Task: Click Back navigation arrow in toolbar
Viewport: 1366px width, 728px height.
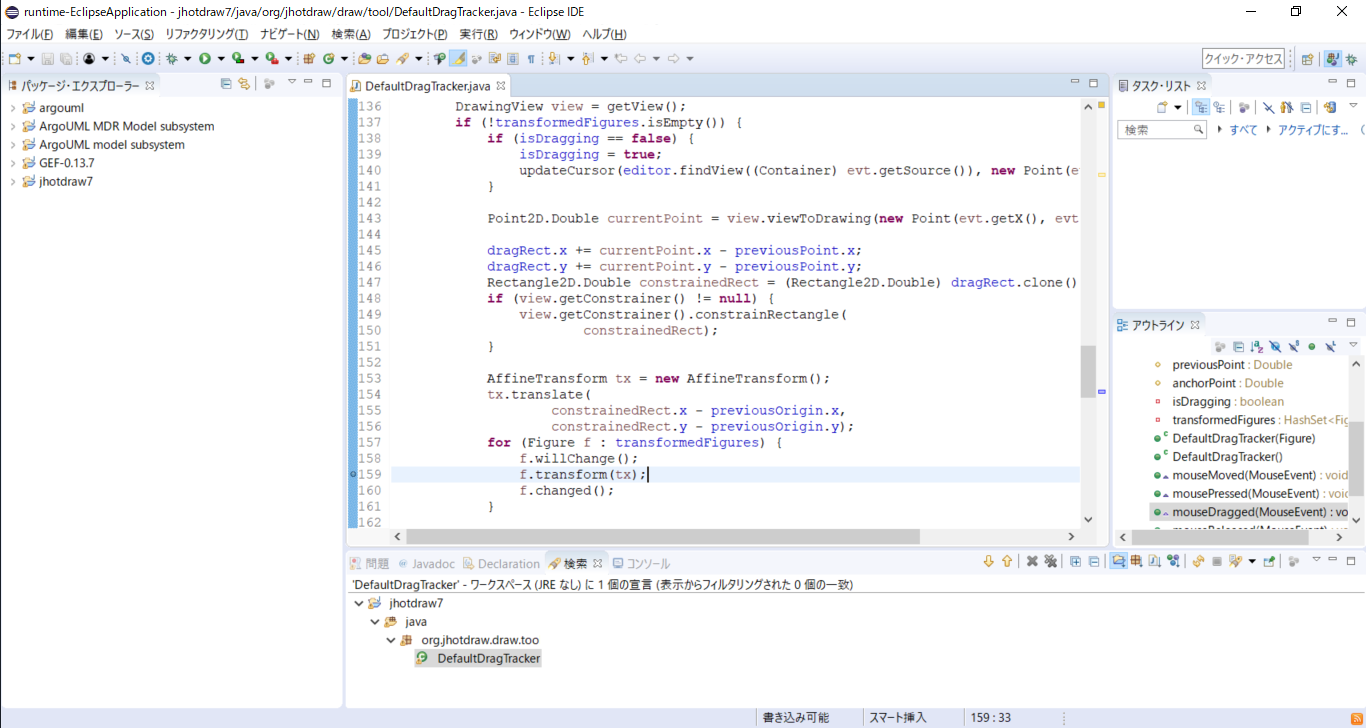Action: tap(639, 59)
